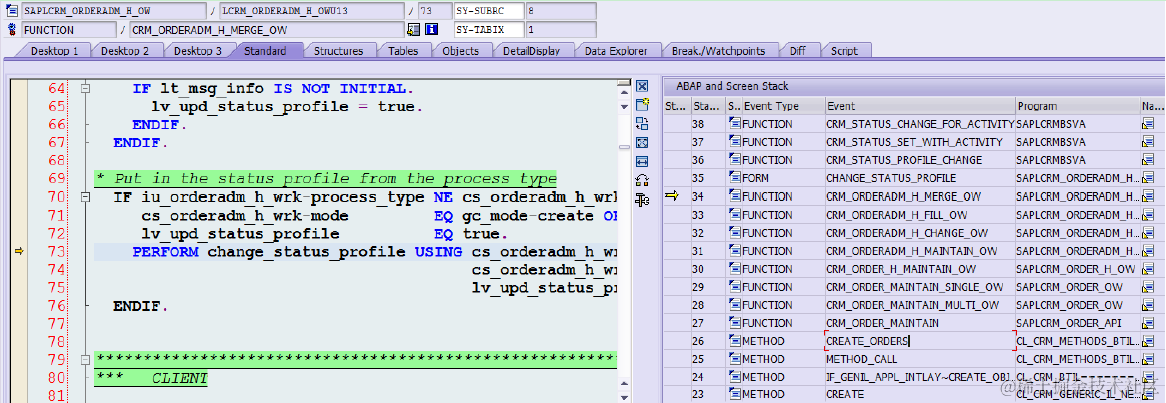The height and width of the screenshot is (403, 1166).
Task: Click line number 73 in the editor margin
Action: (57, 251)
